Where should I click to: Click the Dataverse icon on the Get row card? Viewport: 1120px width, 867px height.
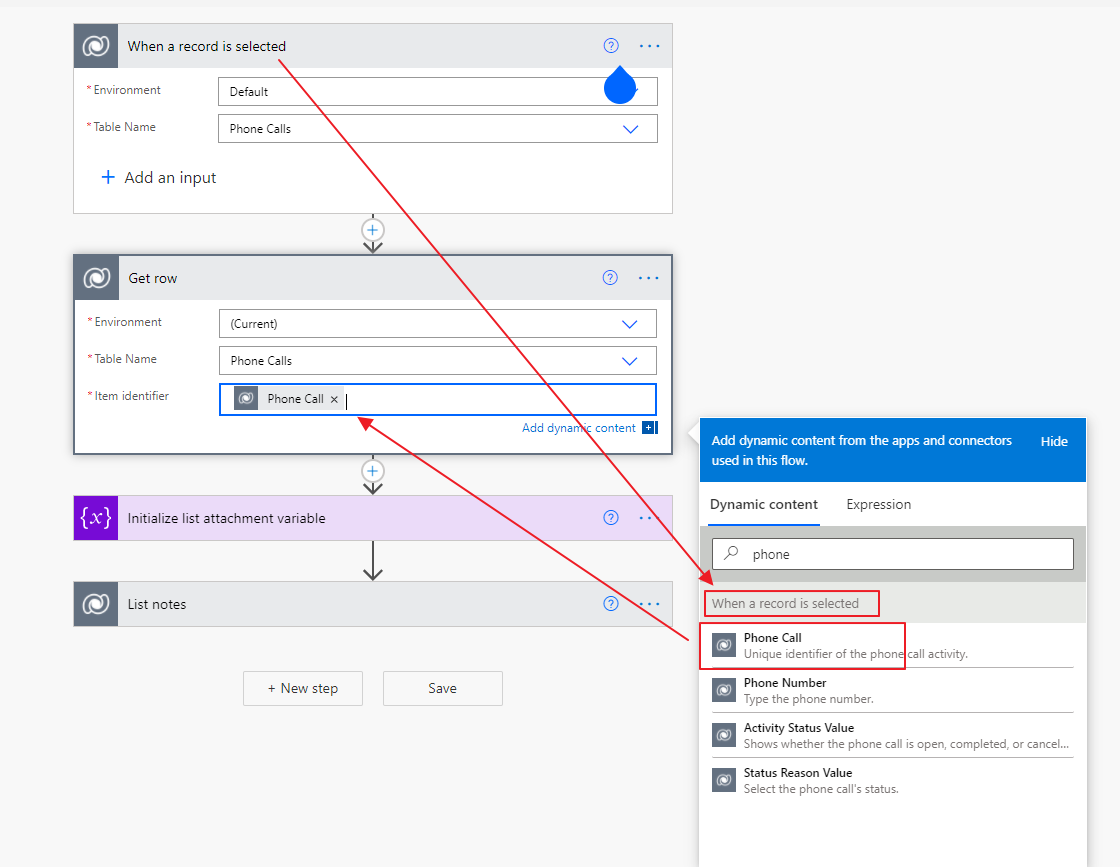[96, 278]
